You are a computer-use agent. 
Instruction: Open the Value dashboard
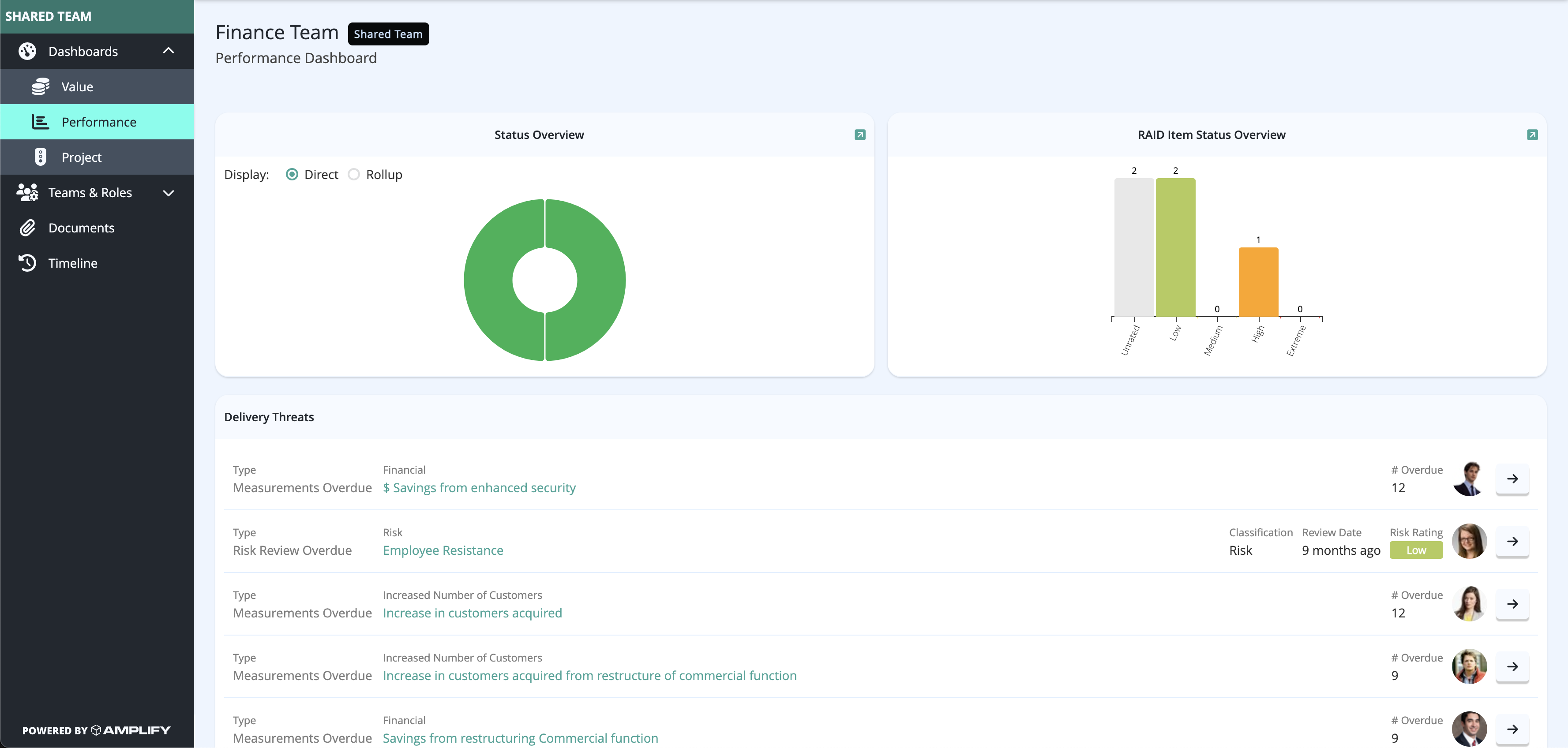click(98, 86)
